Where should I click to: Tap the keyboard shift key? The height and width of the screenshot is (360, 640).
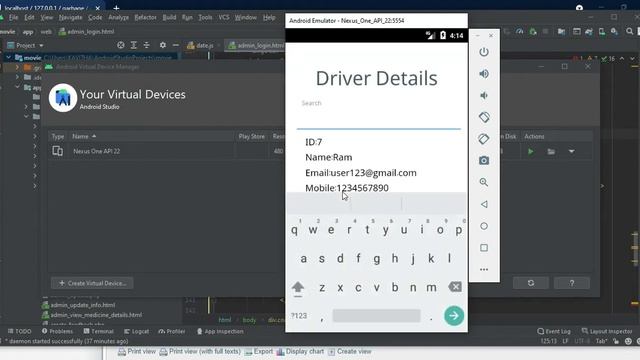click(x=298, y=288)
